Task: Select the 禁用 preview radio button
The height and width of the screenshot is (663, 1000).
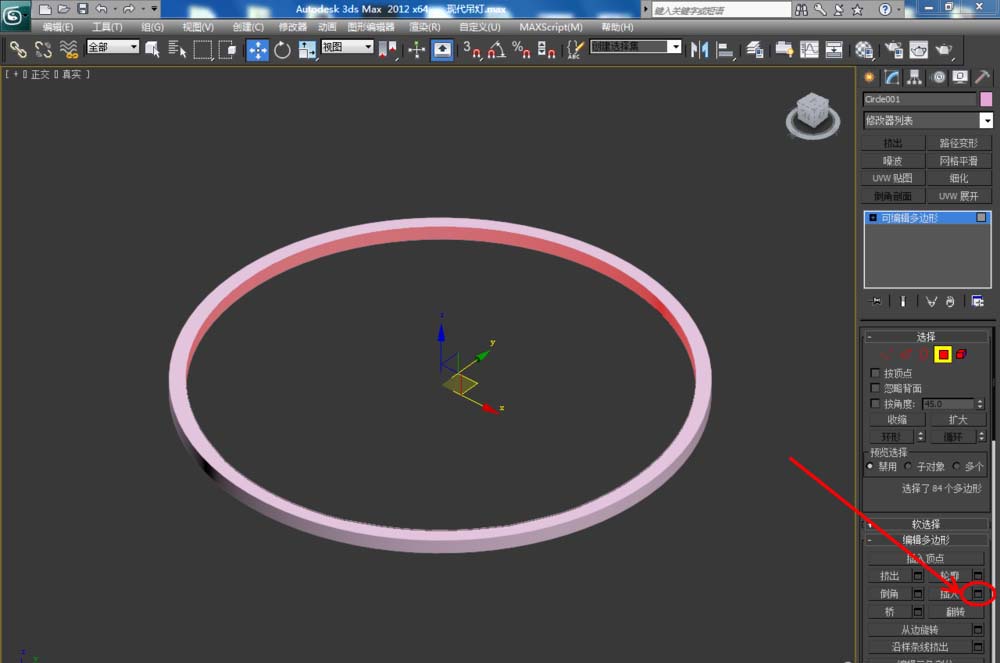Action: (870, 467)
